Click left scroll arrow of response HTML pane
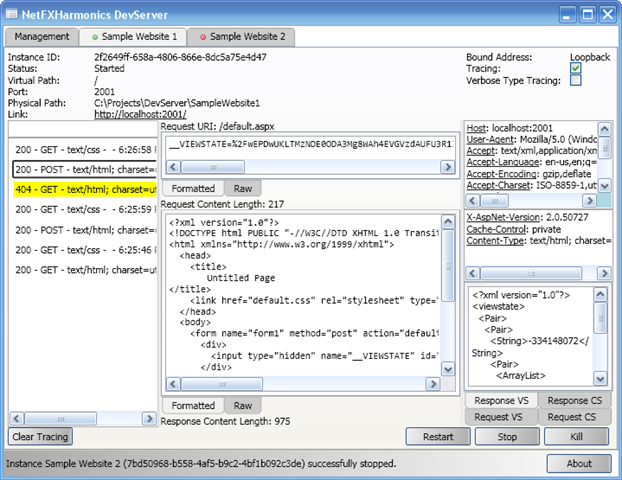This screenshot has width=622, height=480. click(x=173, y=384)
